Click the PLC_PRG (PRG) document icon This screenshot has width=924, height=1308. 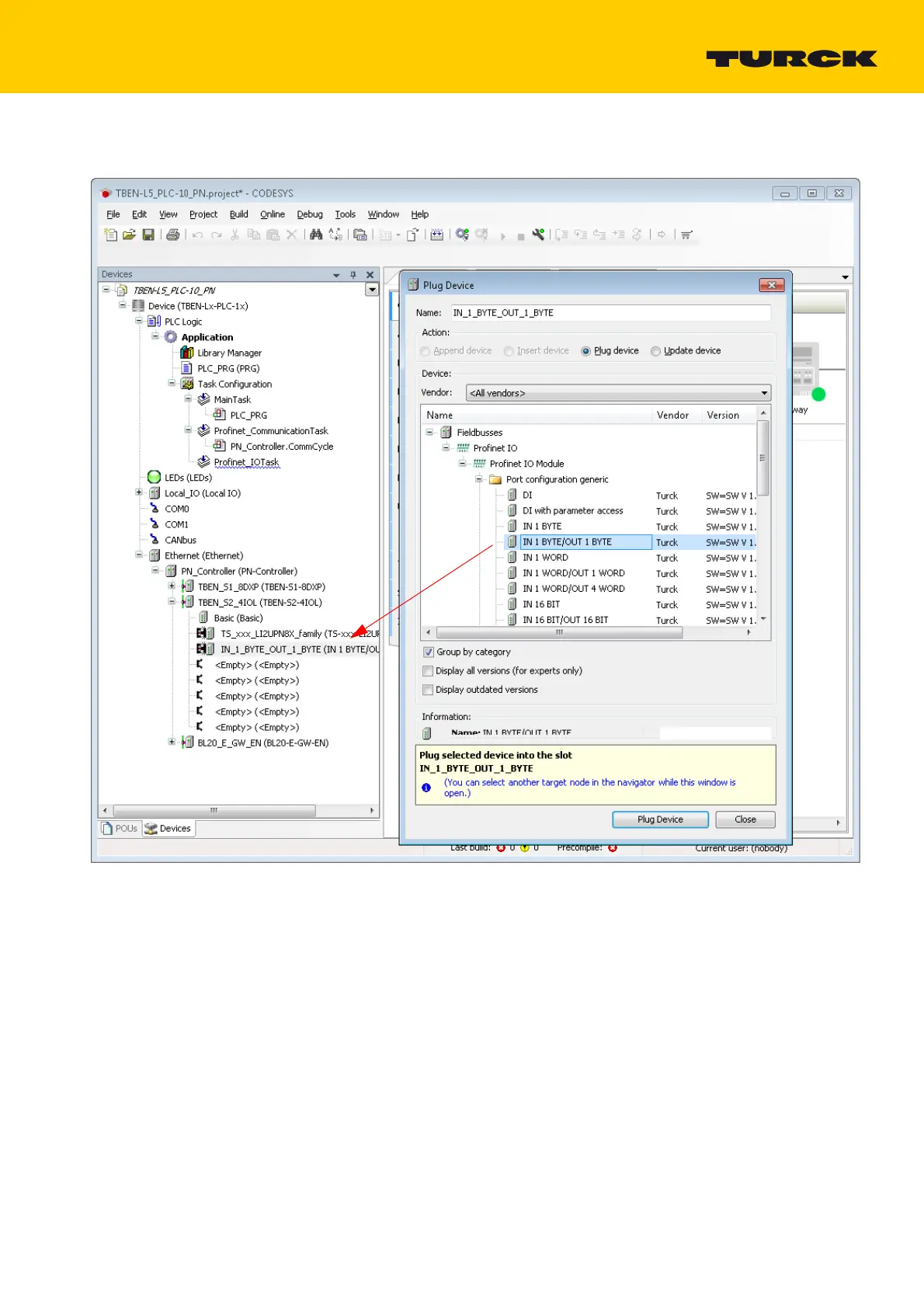(187, 368)
